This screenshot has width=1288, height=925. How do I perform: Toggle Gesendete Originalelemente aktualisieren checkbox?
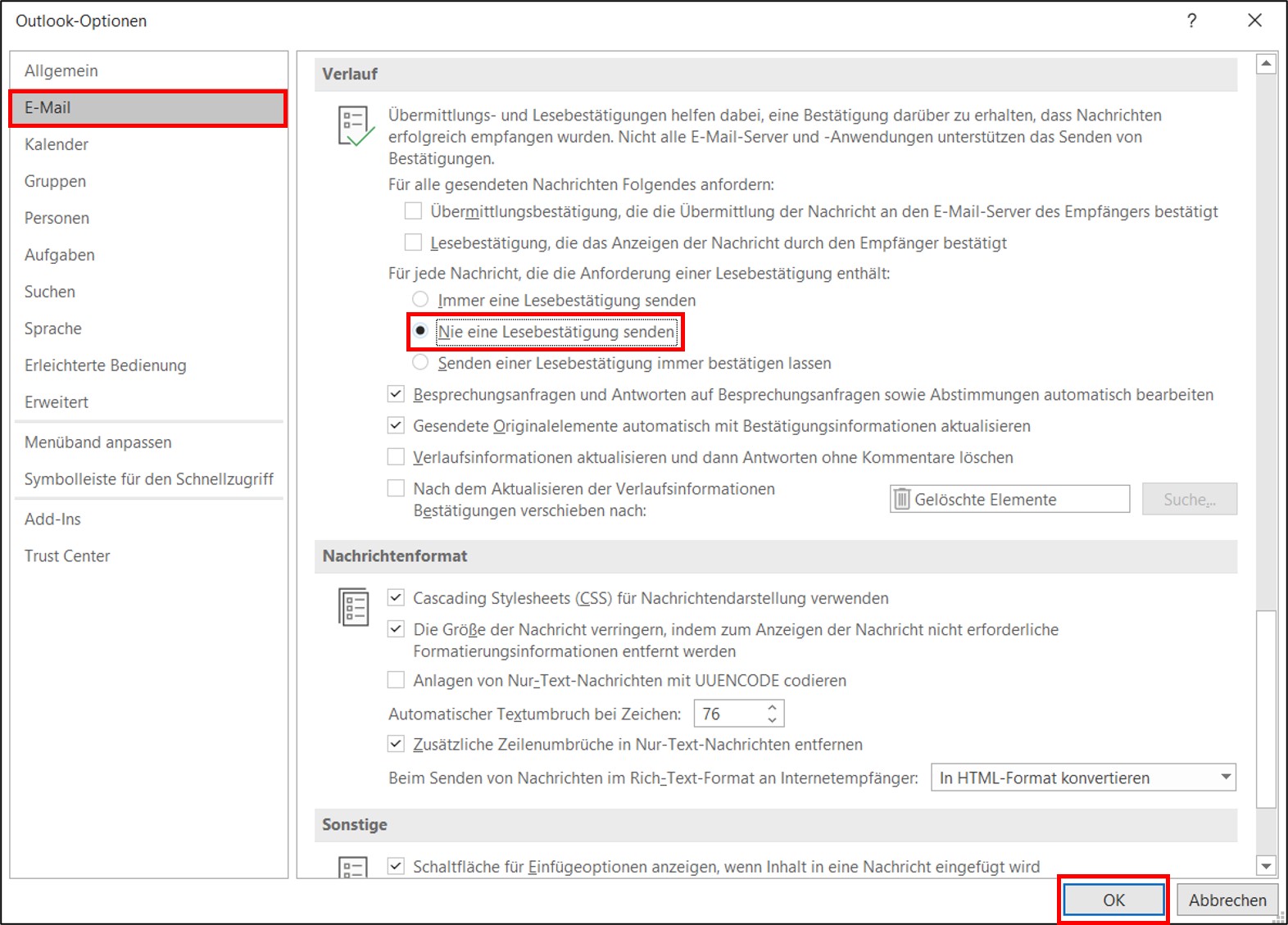pos(396,425)
